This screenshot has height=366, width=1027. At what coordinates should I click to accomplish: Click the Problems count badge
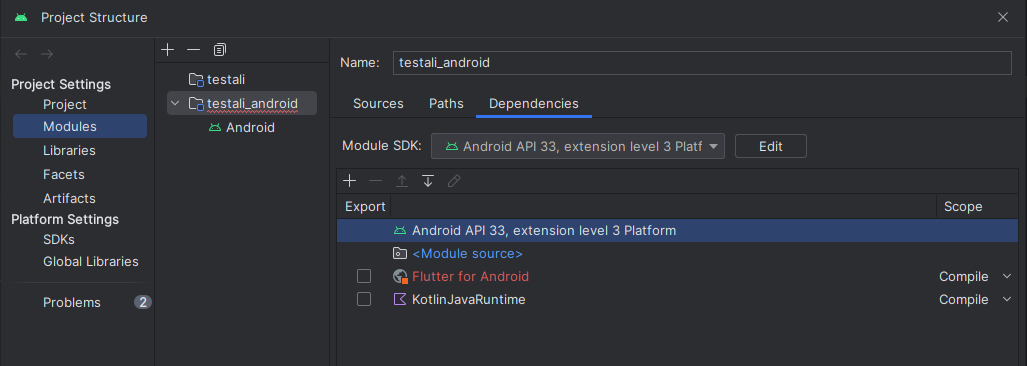(143, 302)
